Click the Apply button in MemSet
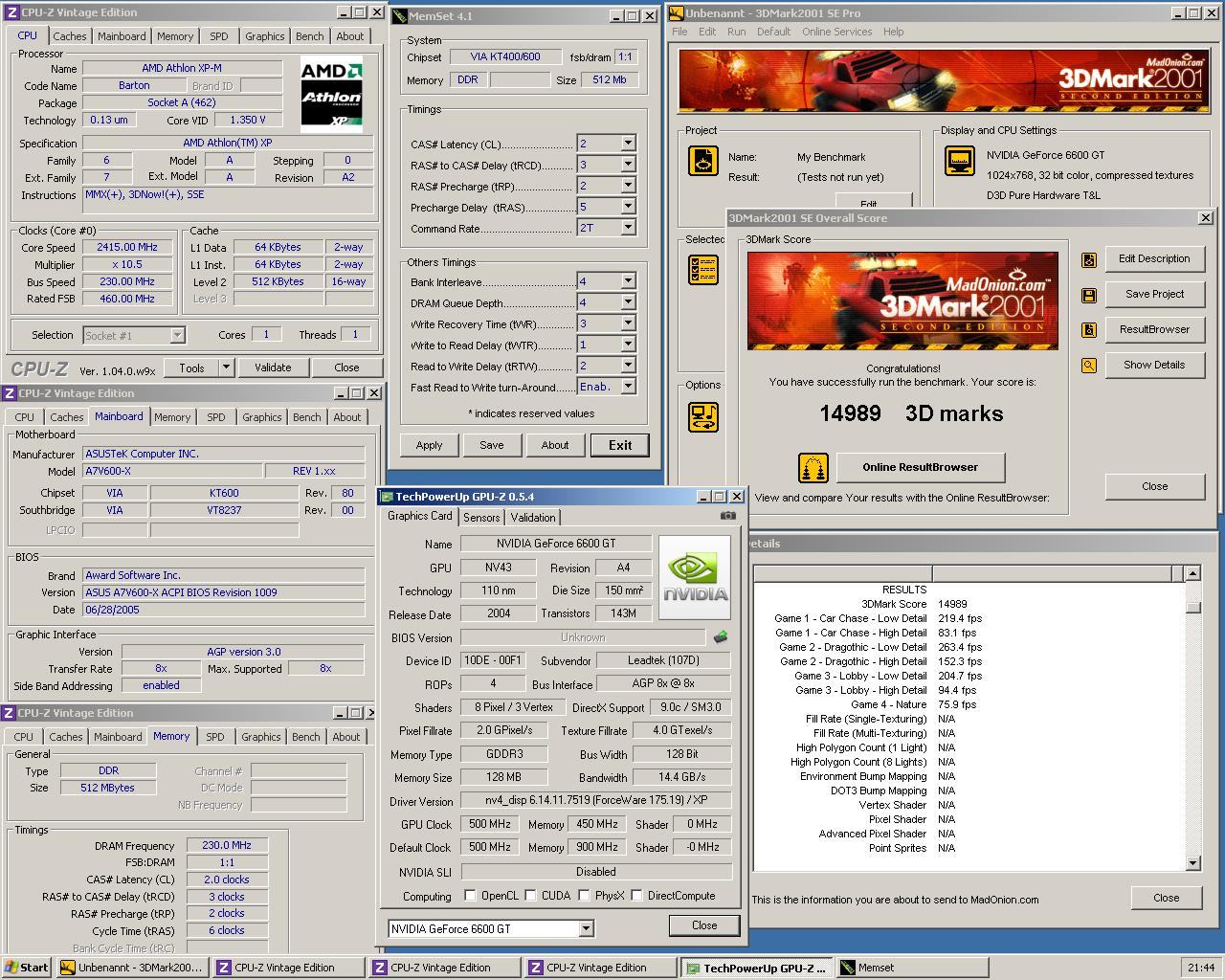The height and width of the screenshot is (980, 1225). pyautogui.click(x=429, y=445)
